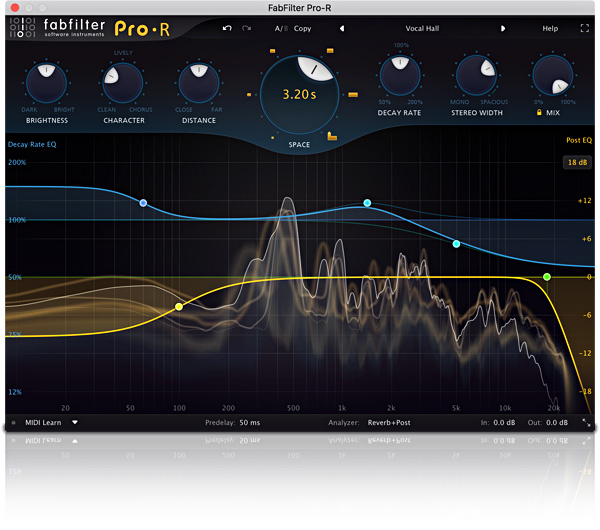Toggle the Mix lock icon
The image size is (600, 530).
pos(539,113)
